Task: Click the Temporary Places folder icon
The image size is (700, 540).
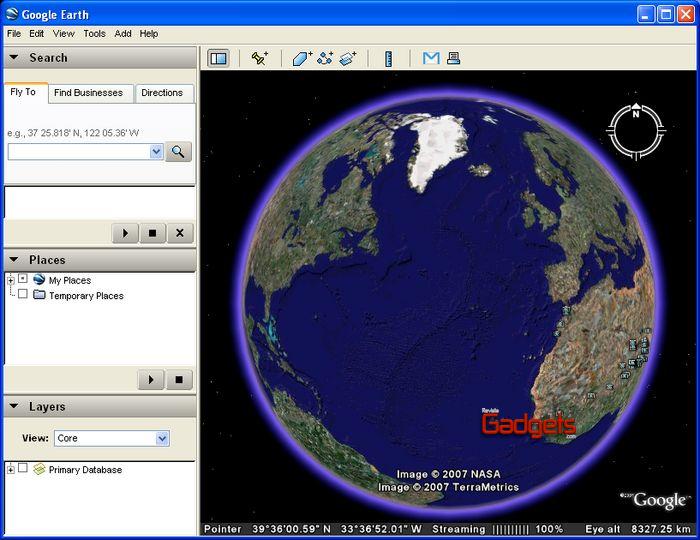Action: tap(39, 295)
